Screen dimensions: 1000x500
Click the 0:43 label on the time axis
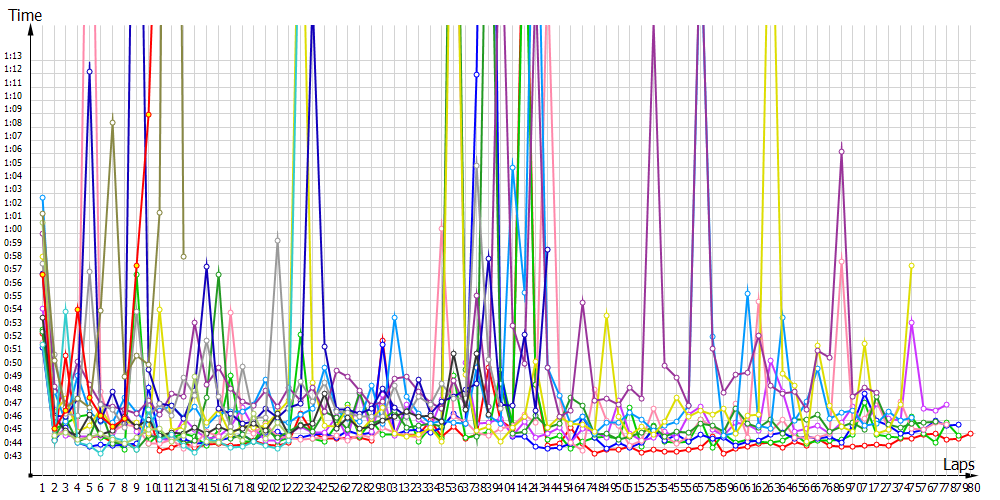(13, 456)
